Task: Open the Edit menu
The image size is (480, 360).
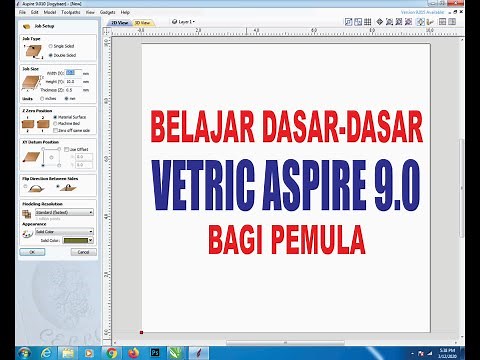Action: 35,12
